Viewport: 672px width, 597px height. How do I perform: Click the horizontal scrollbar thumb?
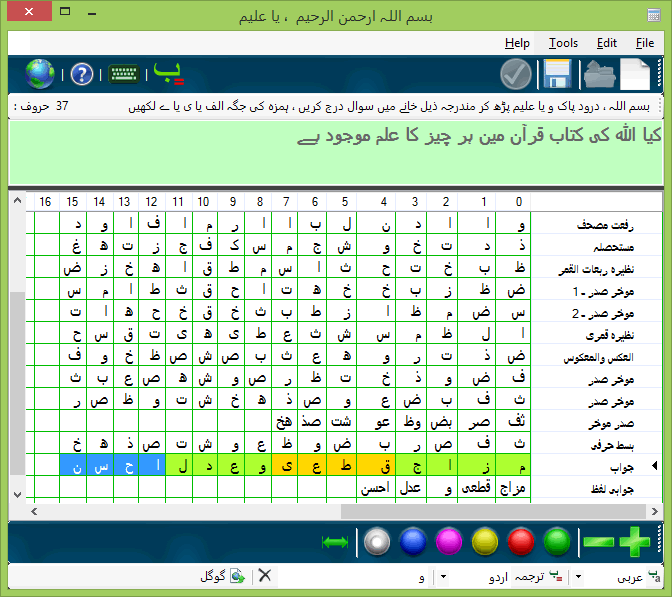coord(493,511)
